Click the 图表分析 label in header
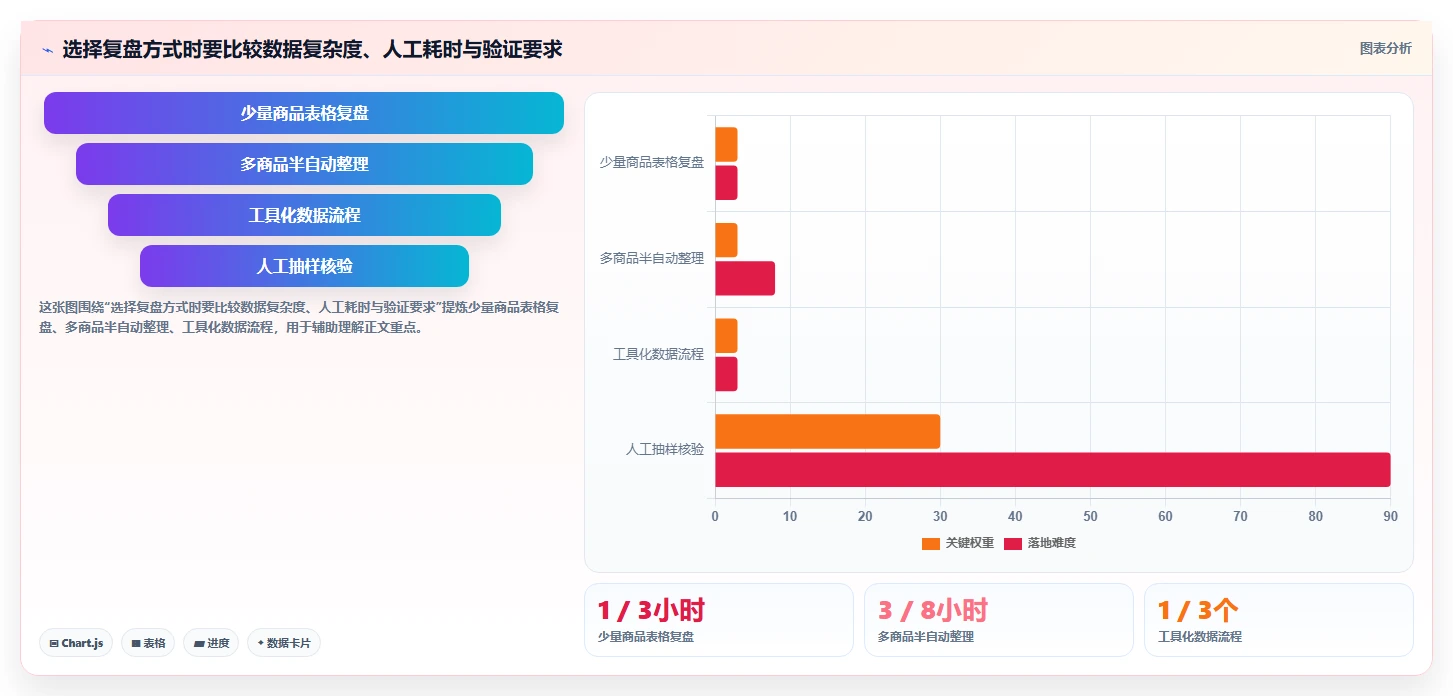The image size is (1453, 696). coord(1385,48)
